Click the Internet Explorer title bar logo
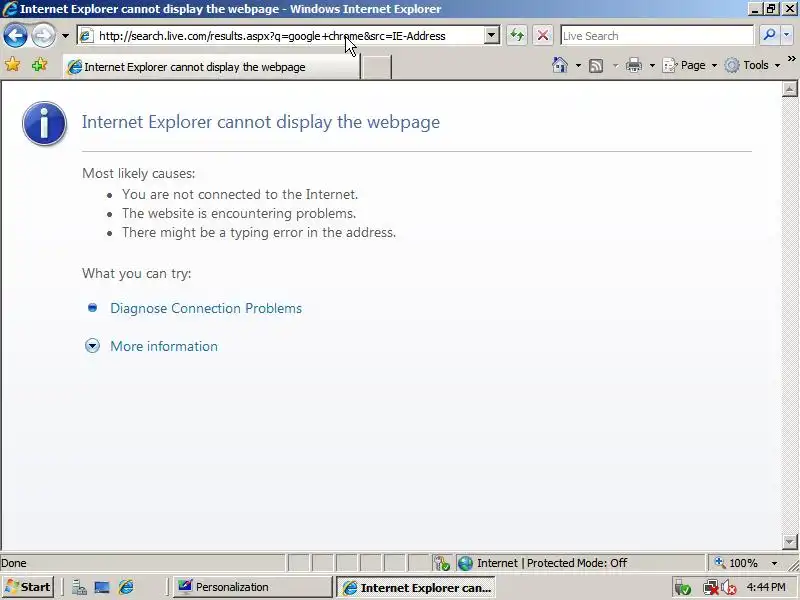800x600 pixels. tap(10, 9)
